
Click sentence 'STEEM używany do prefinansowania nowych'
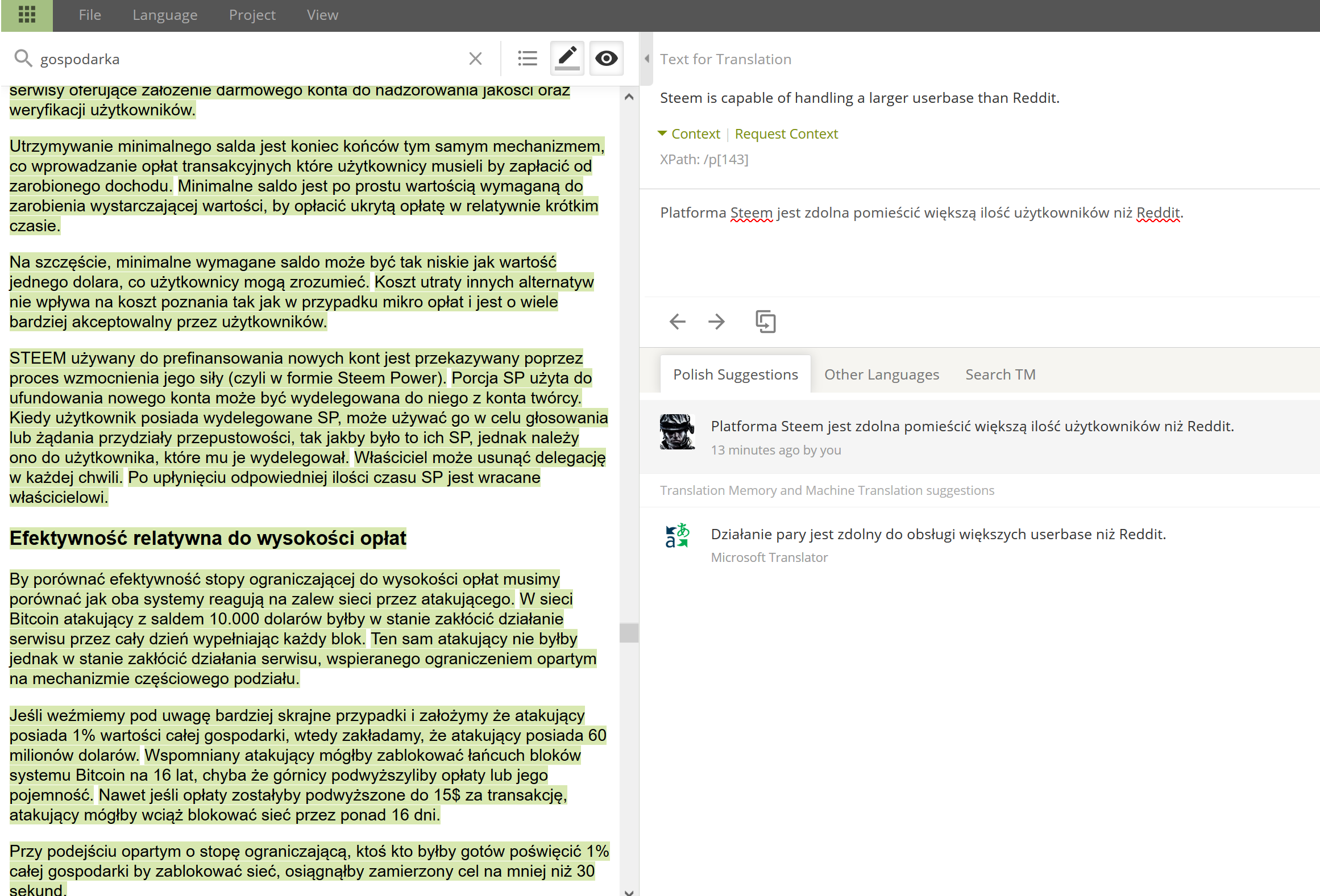pyautogui.click(x=296, y=368)
